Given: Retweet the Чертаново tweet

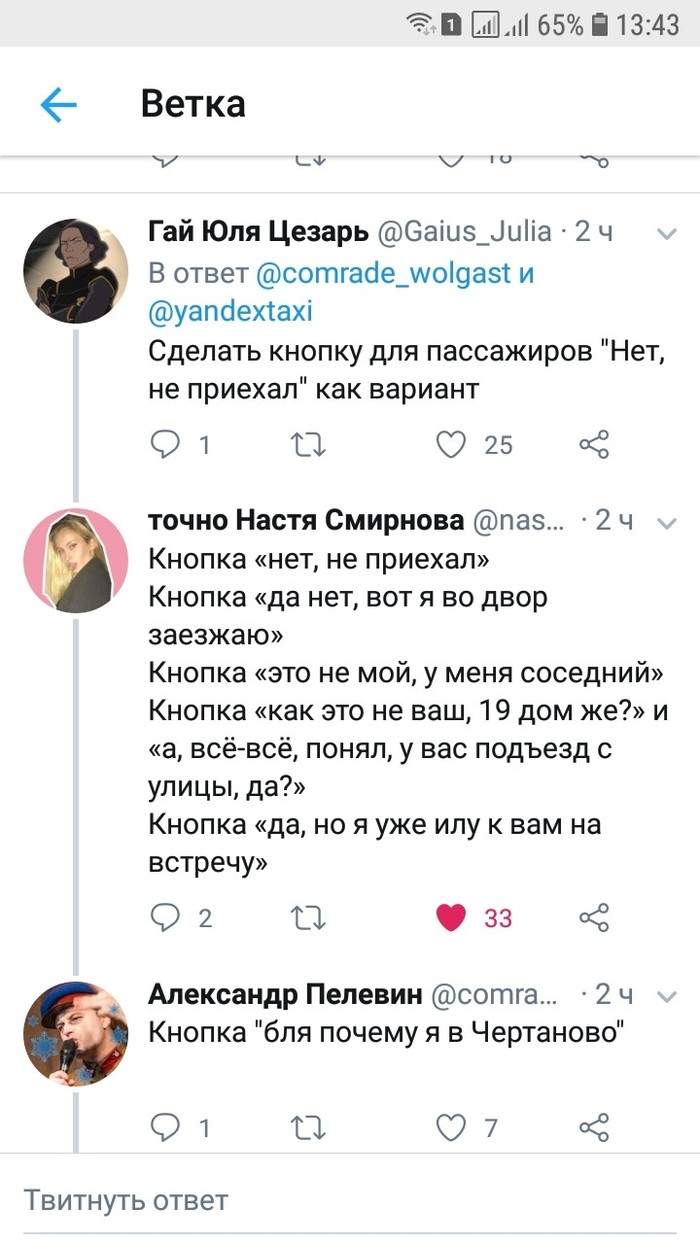Looking at the screenshot, I should [x=308, y=1128].
